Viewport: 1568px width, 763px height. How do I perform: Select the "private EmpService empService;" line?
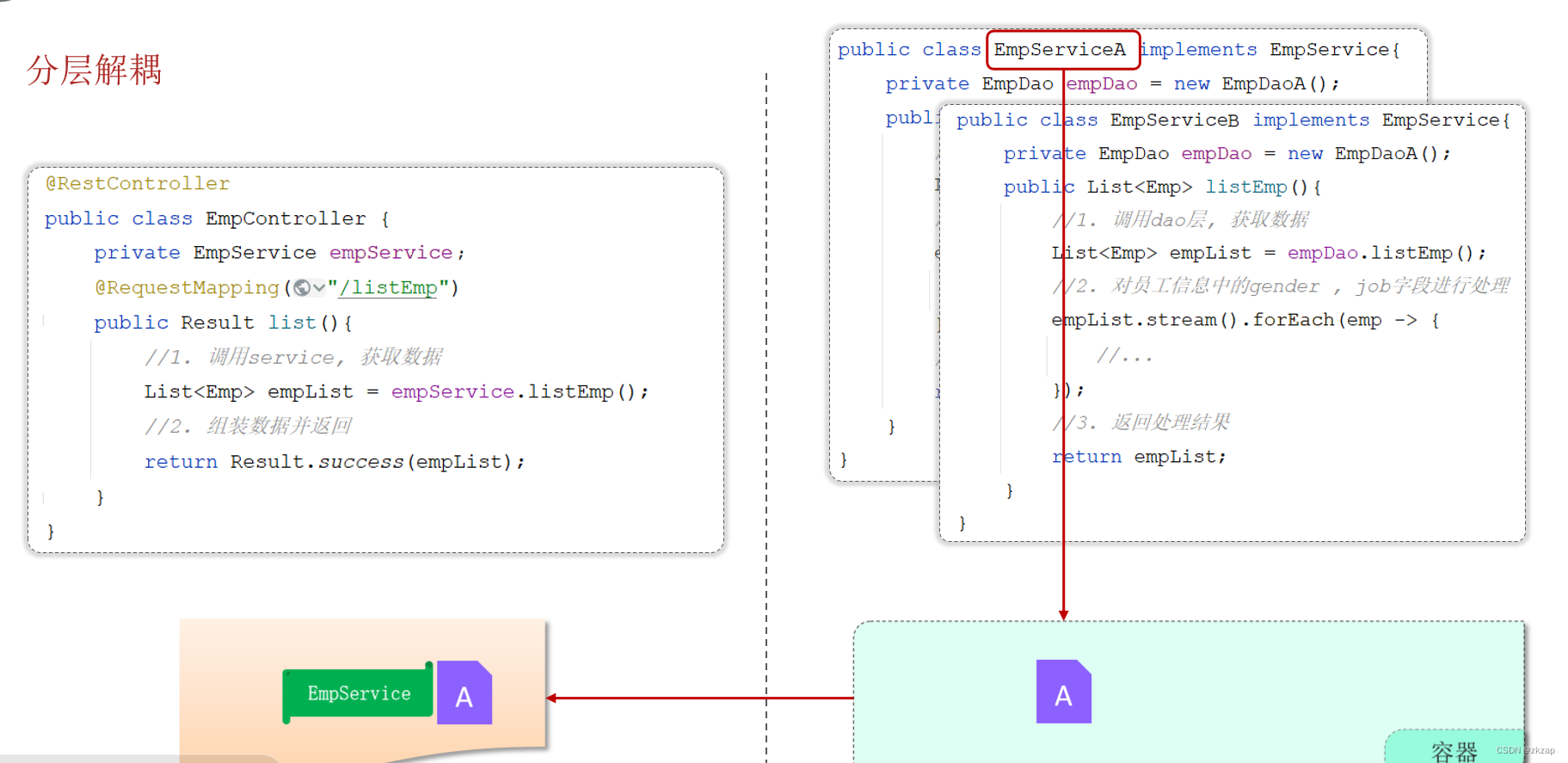280,253
